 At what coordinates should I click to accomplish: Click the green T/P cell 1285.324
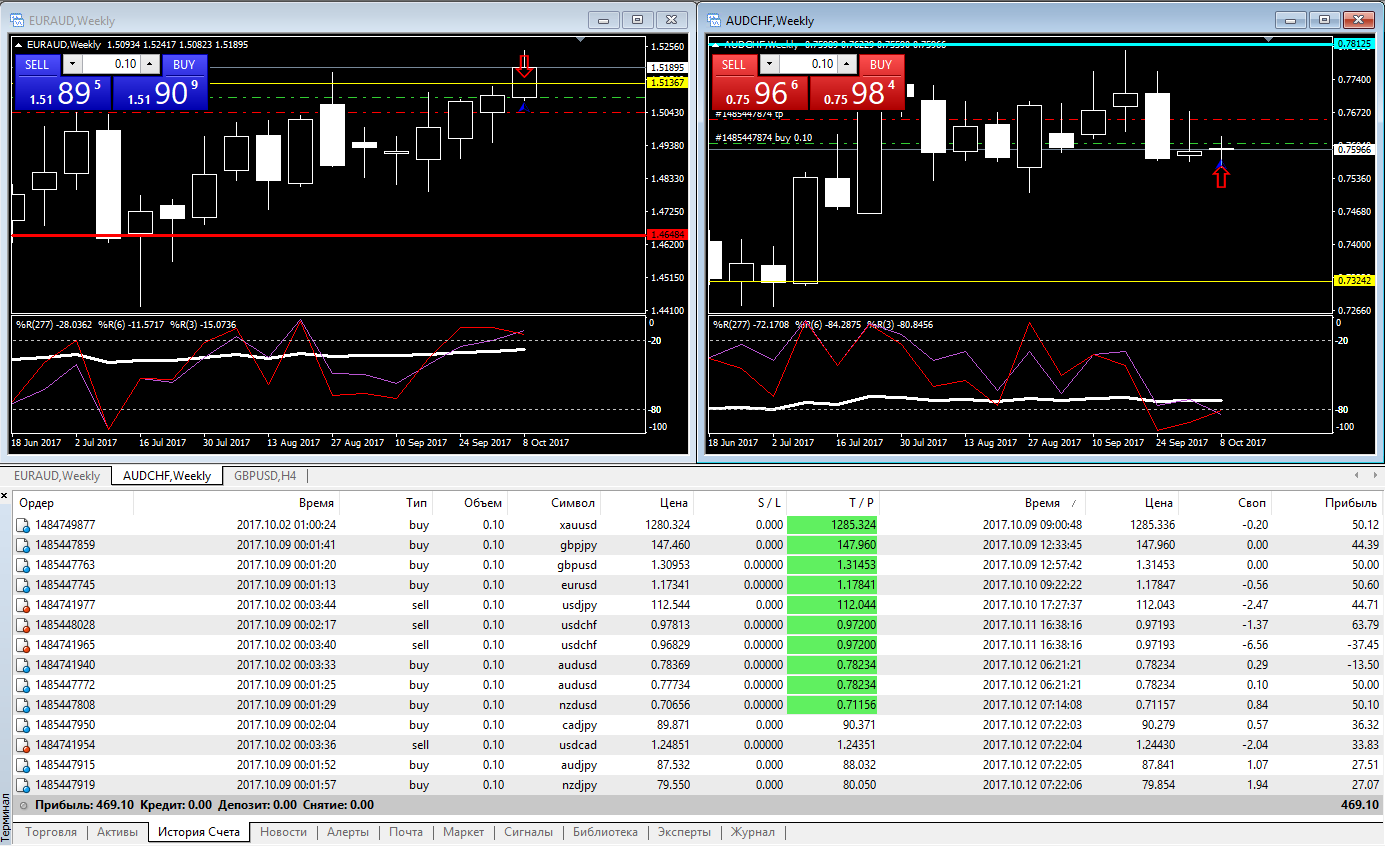click(x=832, y=525)
